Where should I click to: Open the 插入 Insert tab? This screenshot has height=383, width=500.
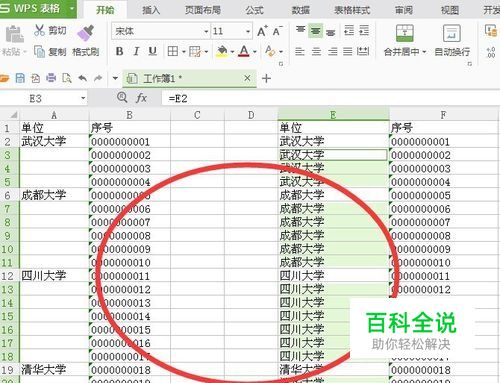[151, 10]
